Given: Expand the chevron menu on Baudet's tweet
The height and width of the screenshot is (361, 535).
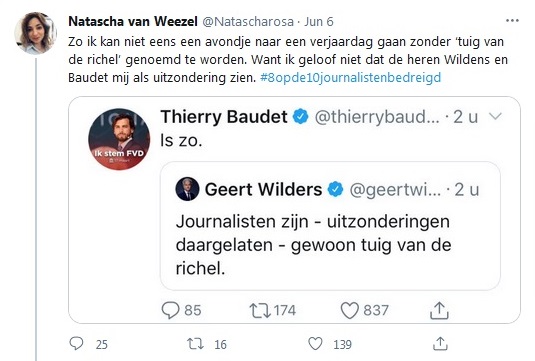Looking at the screenshot, I should coord(495,116).
